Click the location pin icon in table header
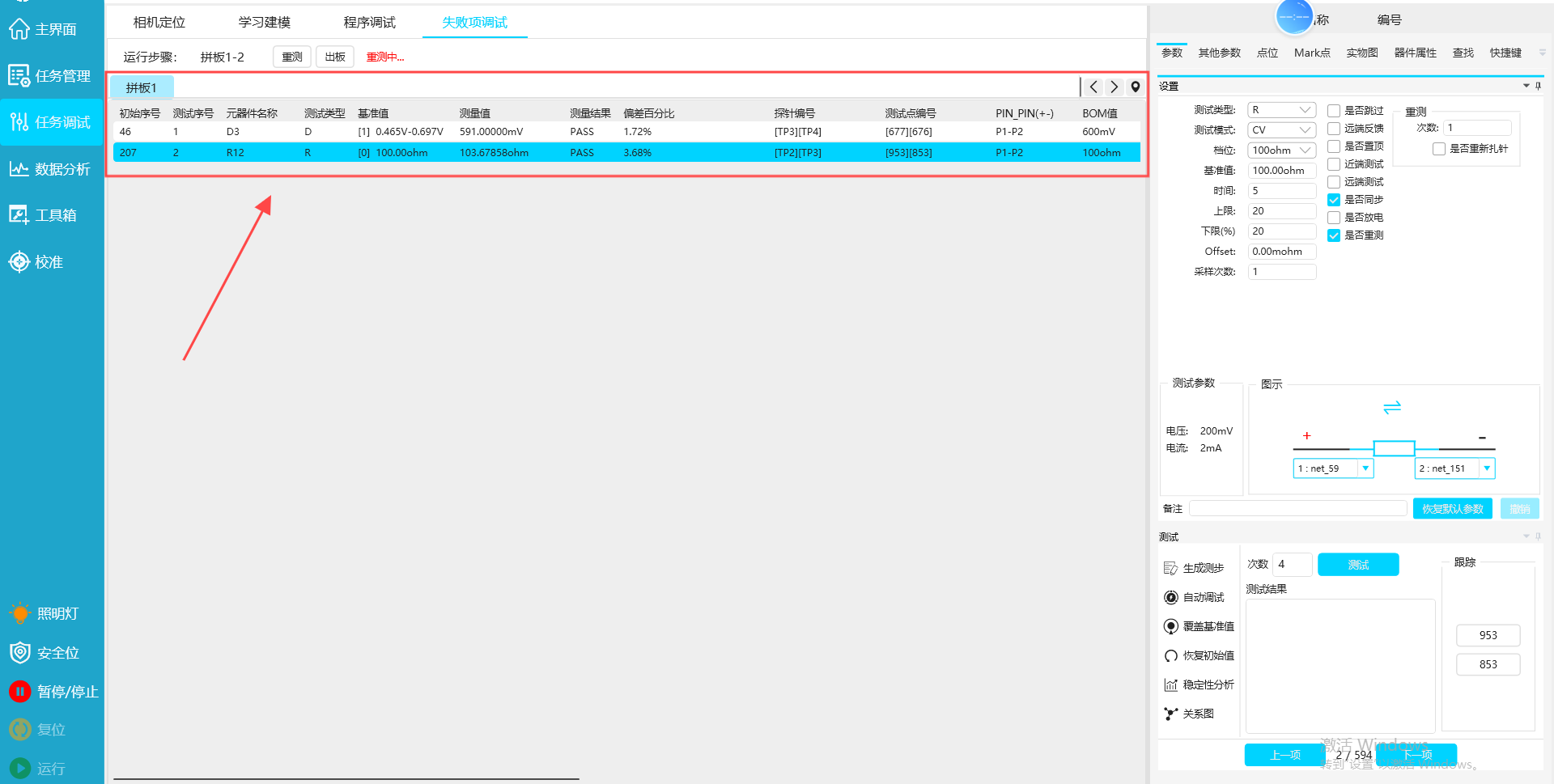1554x784 pixels. [1136, 87]
